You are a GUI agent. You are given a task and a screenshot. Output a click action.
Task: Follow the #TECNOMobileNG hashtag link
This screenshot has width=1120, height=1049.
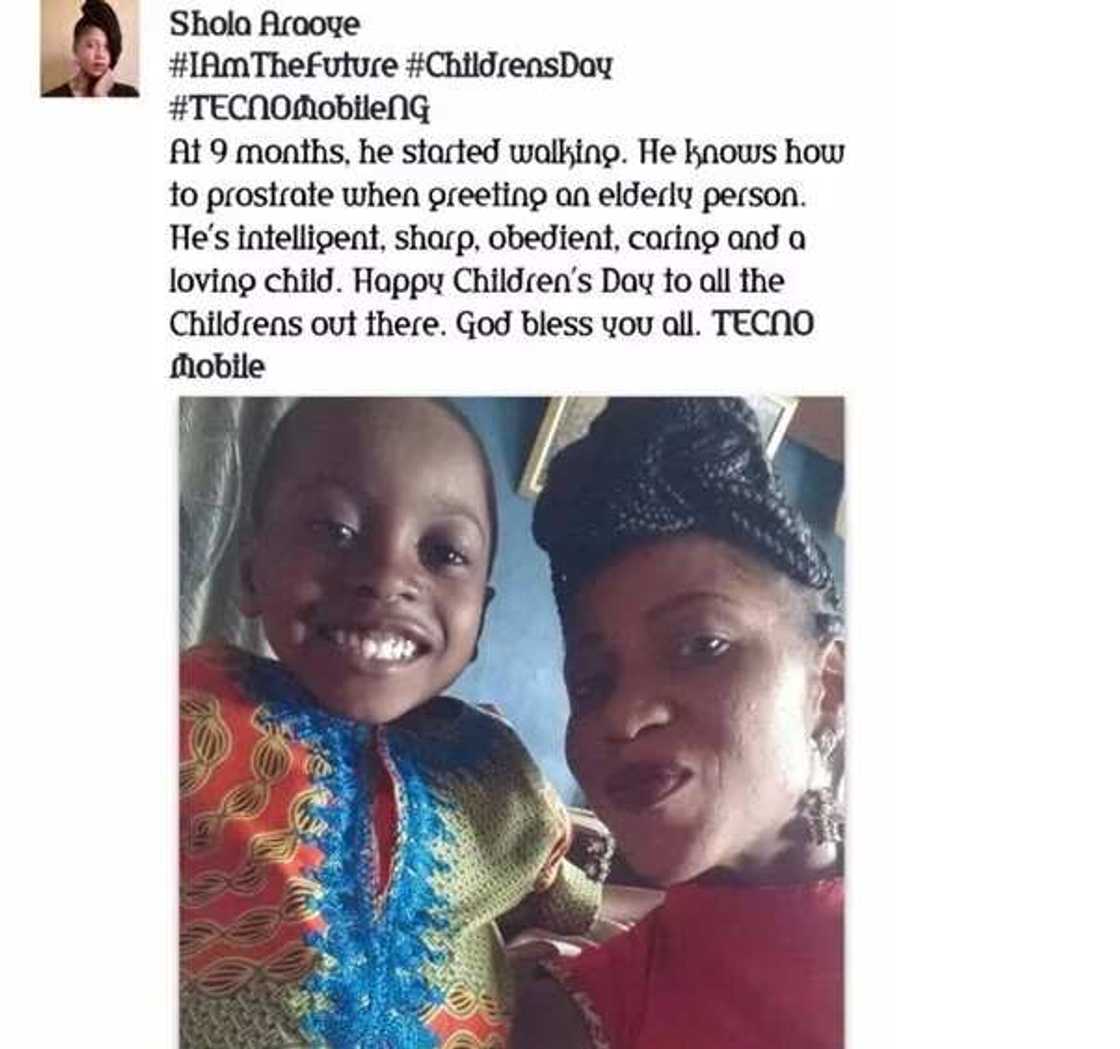click(300, 109)
